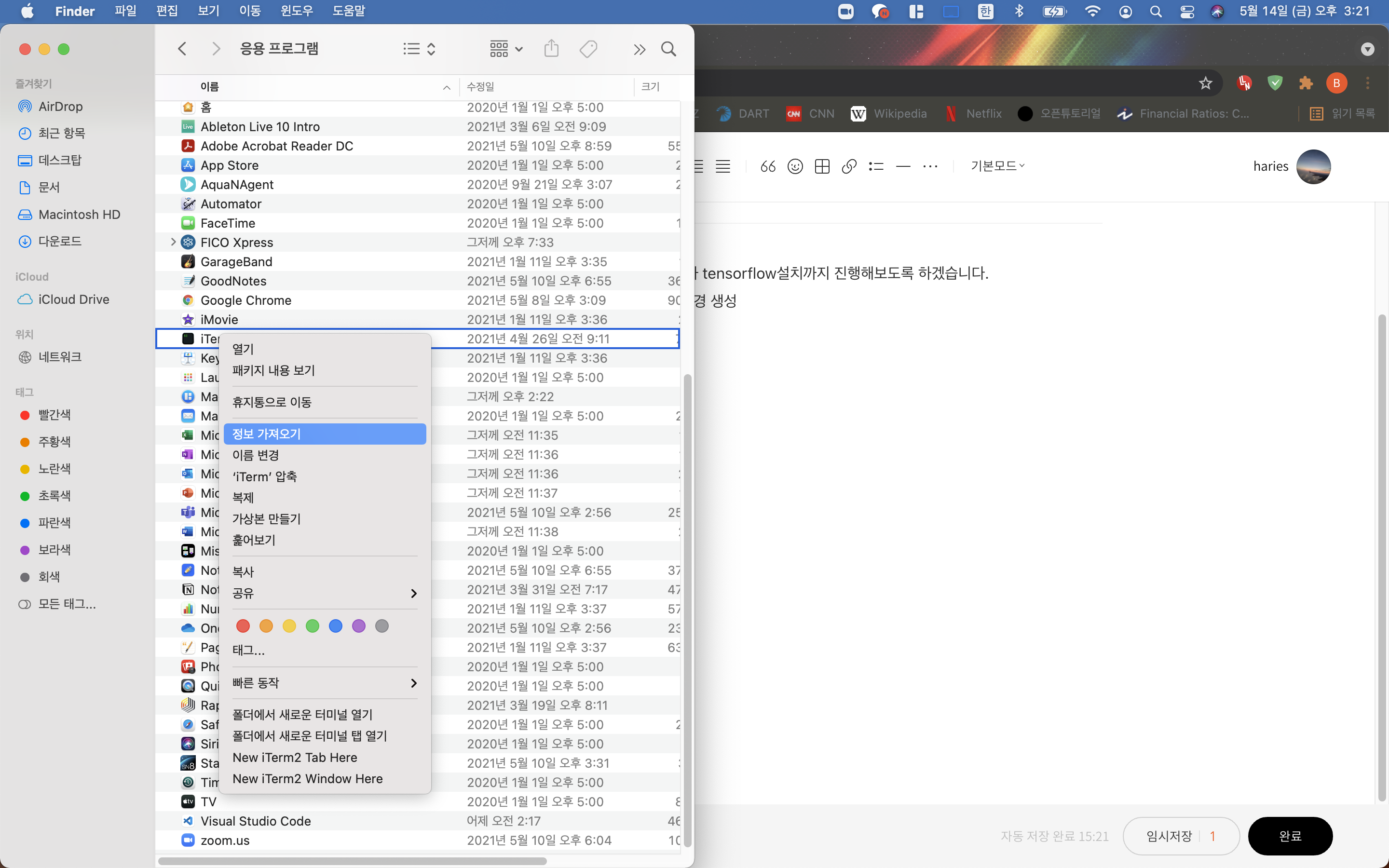Bookmark this page with the star icon
The height and width of the screenshot is (868, 1389).
pyautogui.click(x=1205, y=83)
